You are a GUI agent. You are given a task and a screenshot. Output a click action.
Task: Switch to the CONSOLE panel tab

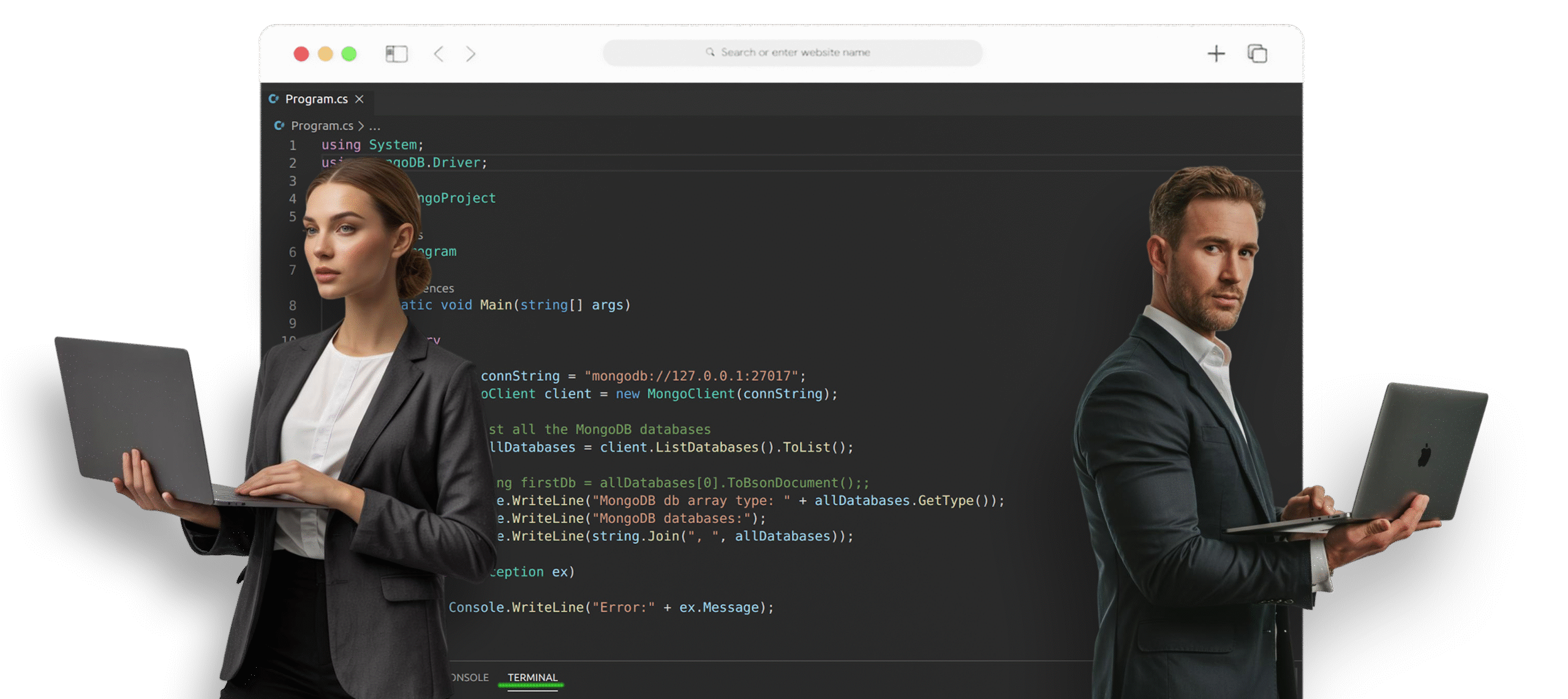tap(470, 677)
